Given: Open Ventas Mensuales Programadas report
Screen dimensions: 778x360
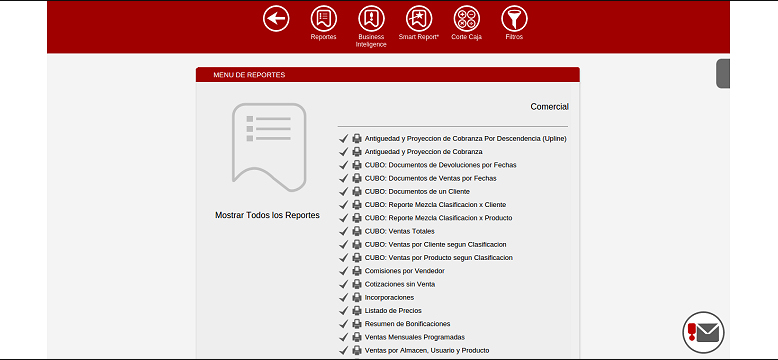Looking at the screenshot, I should point(415,337).
